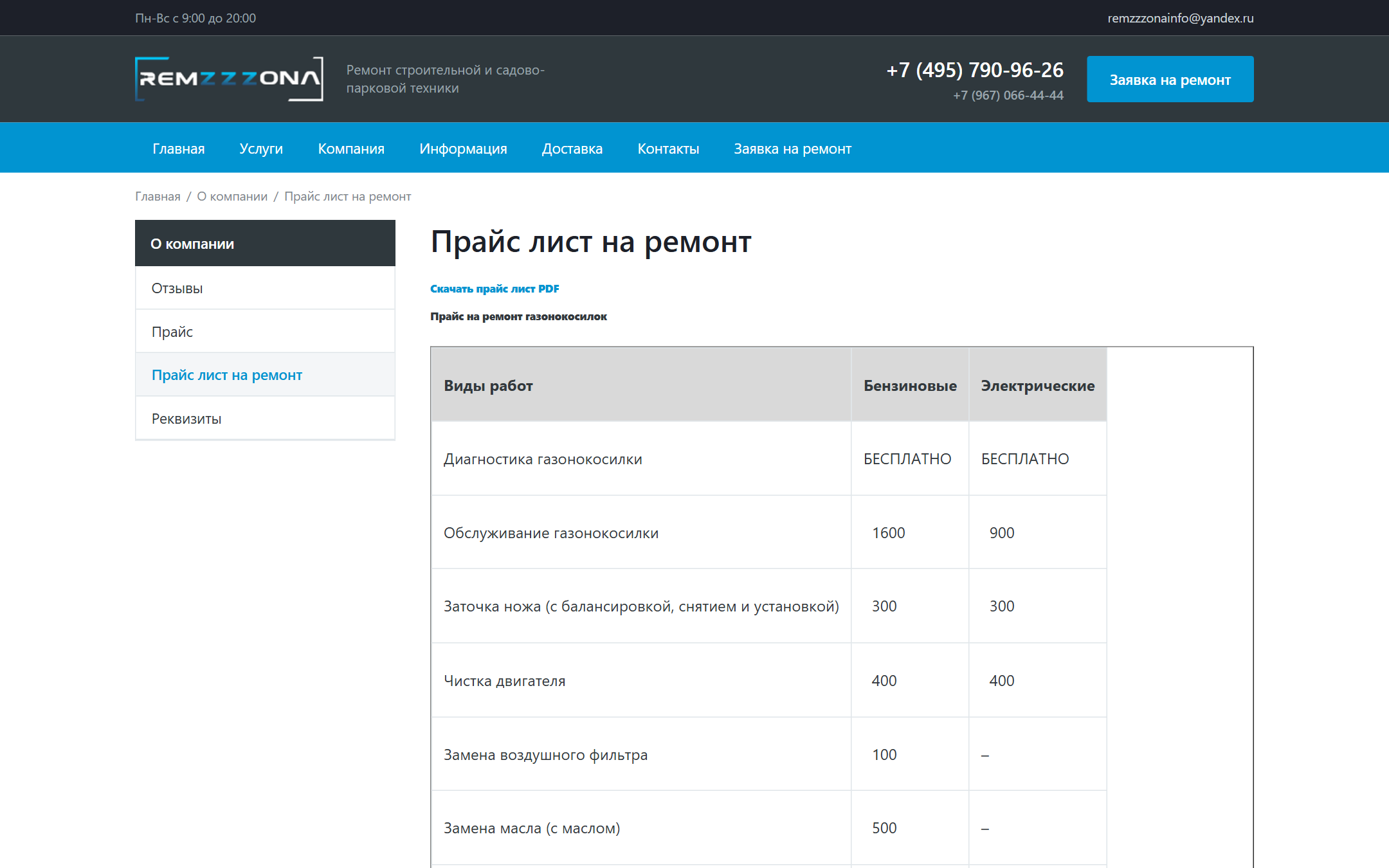Click the Заточка ножа row text

pos(641,606)
